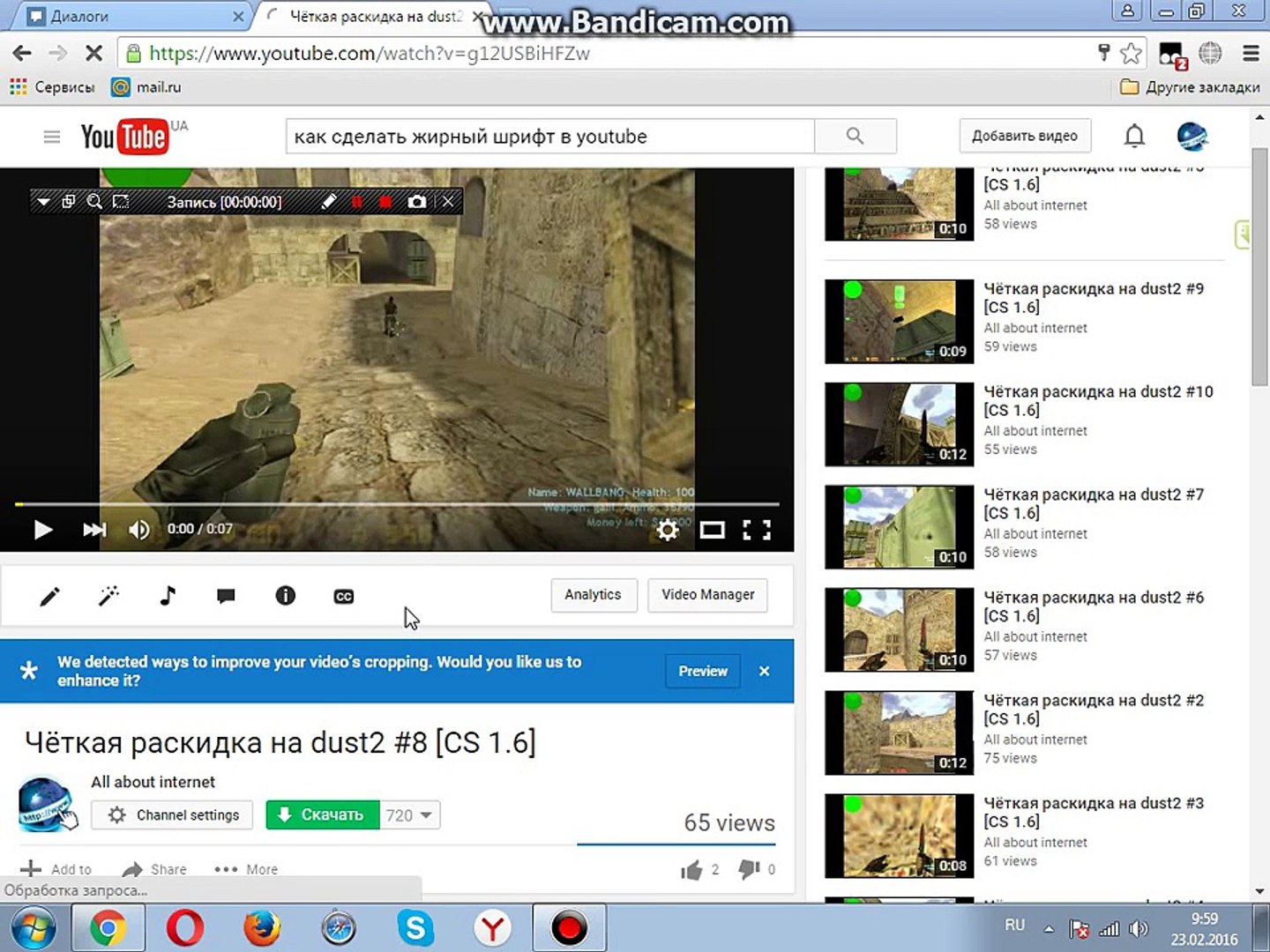
Task: Click Preview in the blue banner
Action: pyautogui.click(x=703, y=671)
